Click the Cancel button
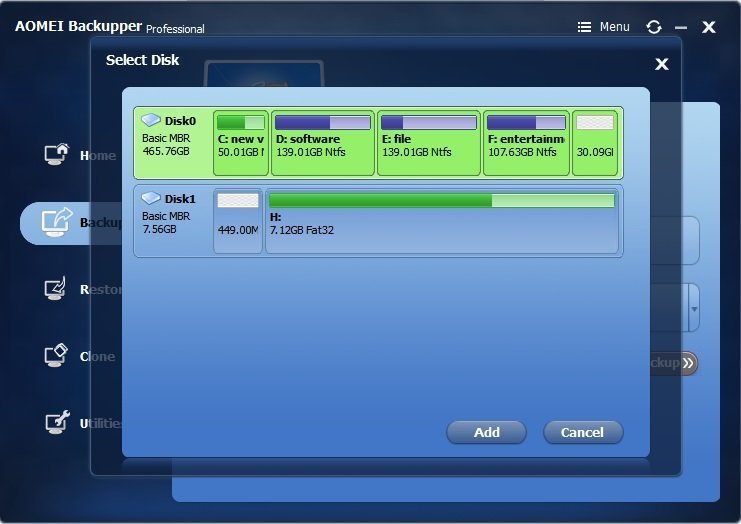This screenshot has height=524, width=741. tap(582, 432)
